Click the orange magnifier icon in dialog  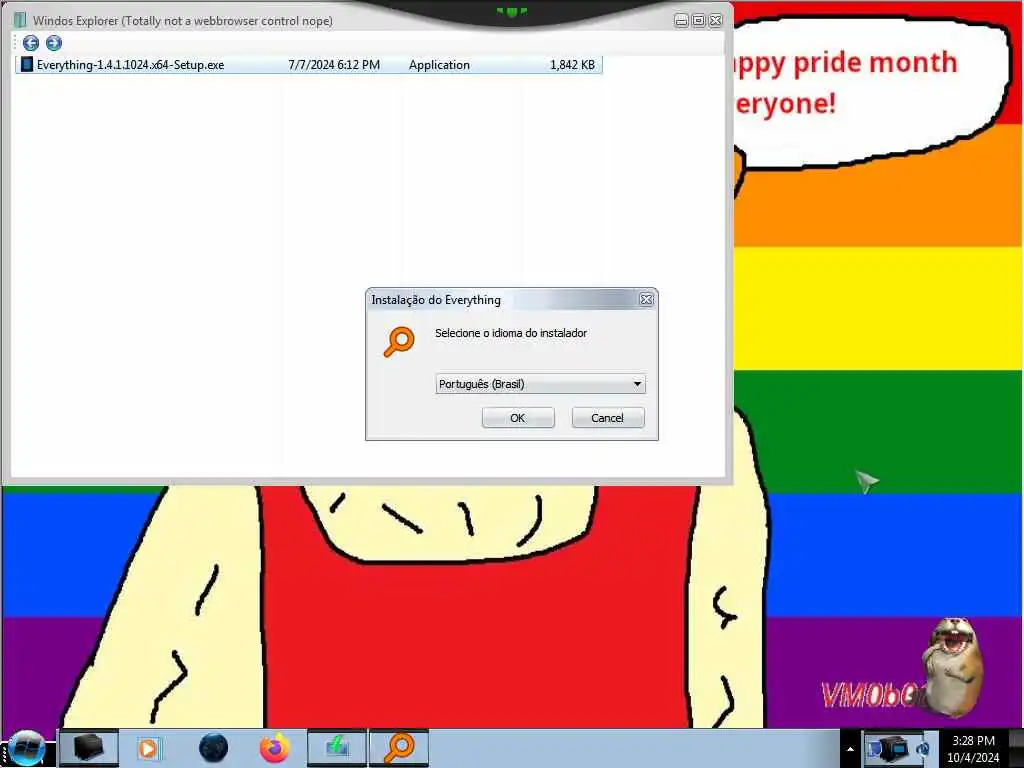[399, 342]
